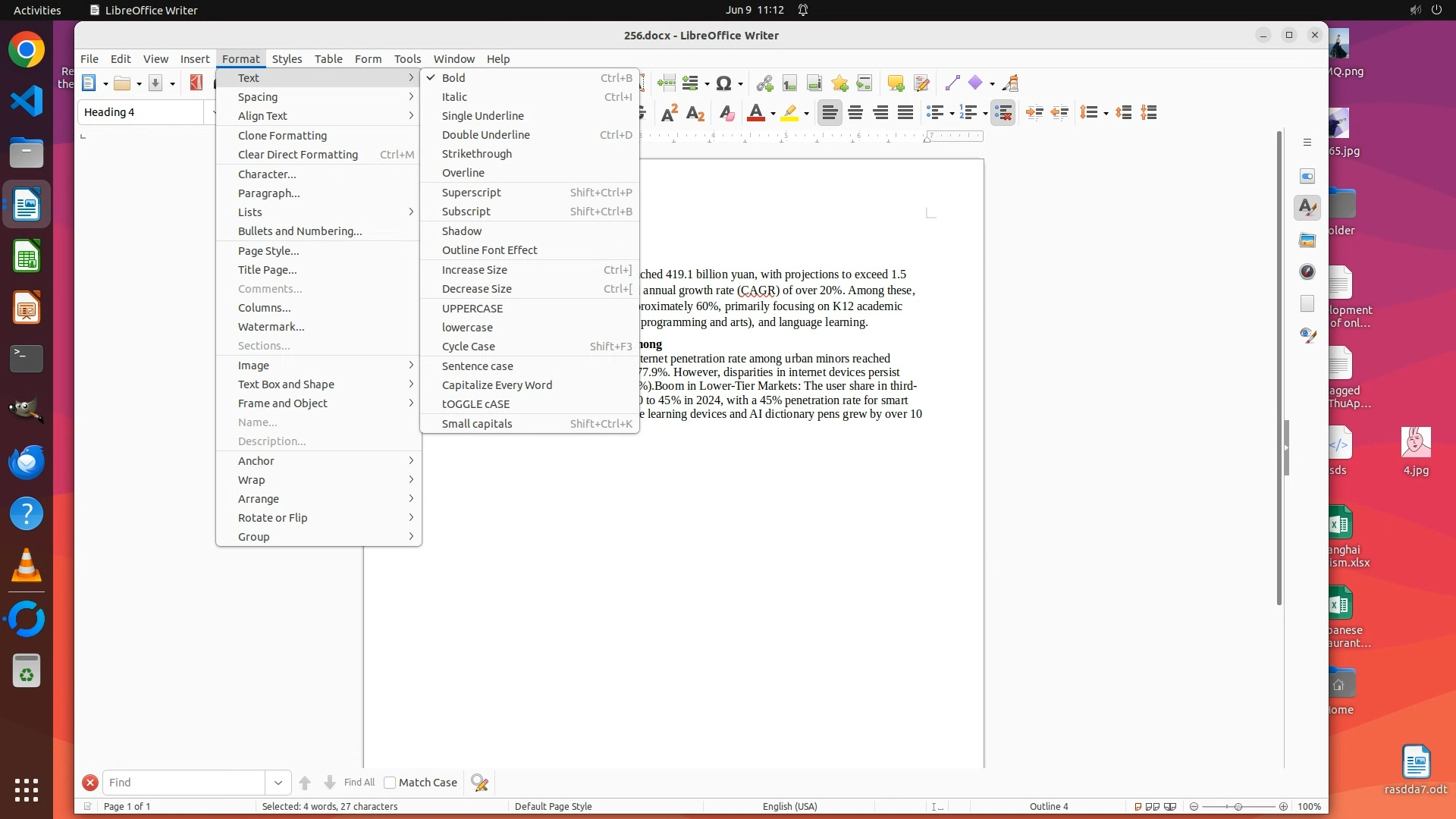This screenshot has width=1456, height=819.
Task: Click the Justified alignment icon
Action: pyautogui.click(x=905, y=113)
